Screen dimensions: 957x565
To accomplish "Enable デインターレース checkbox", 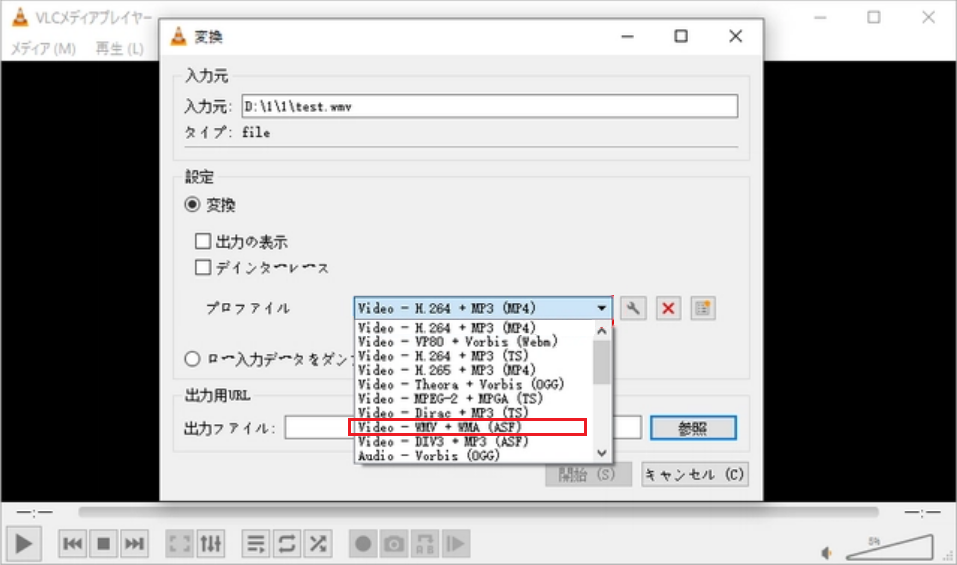I will click(203, 267).
